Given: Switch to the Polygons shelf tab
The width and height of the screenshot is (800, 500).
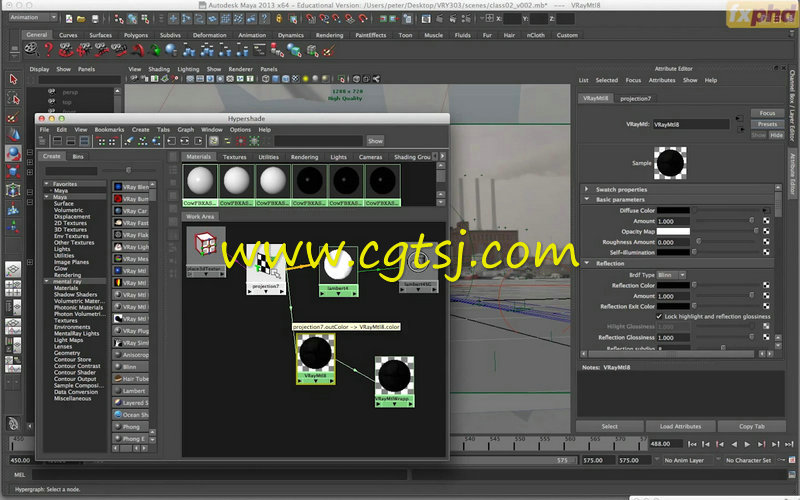Looking at the screenshot, I should tap(136, 35).
